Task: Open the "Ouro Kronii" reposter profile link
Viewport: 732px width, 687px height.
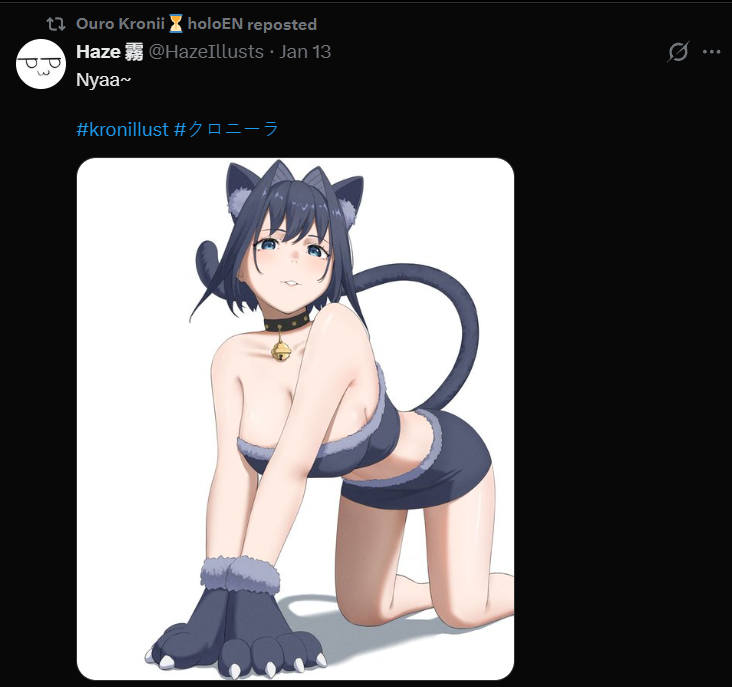Action: (120, 24)
